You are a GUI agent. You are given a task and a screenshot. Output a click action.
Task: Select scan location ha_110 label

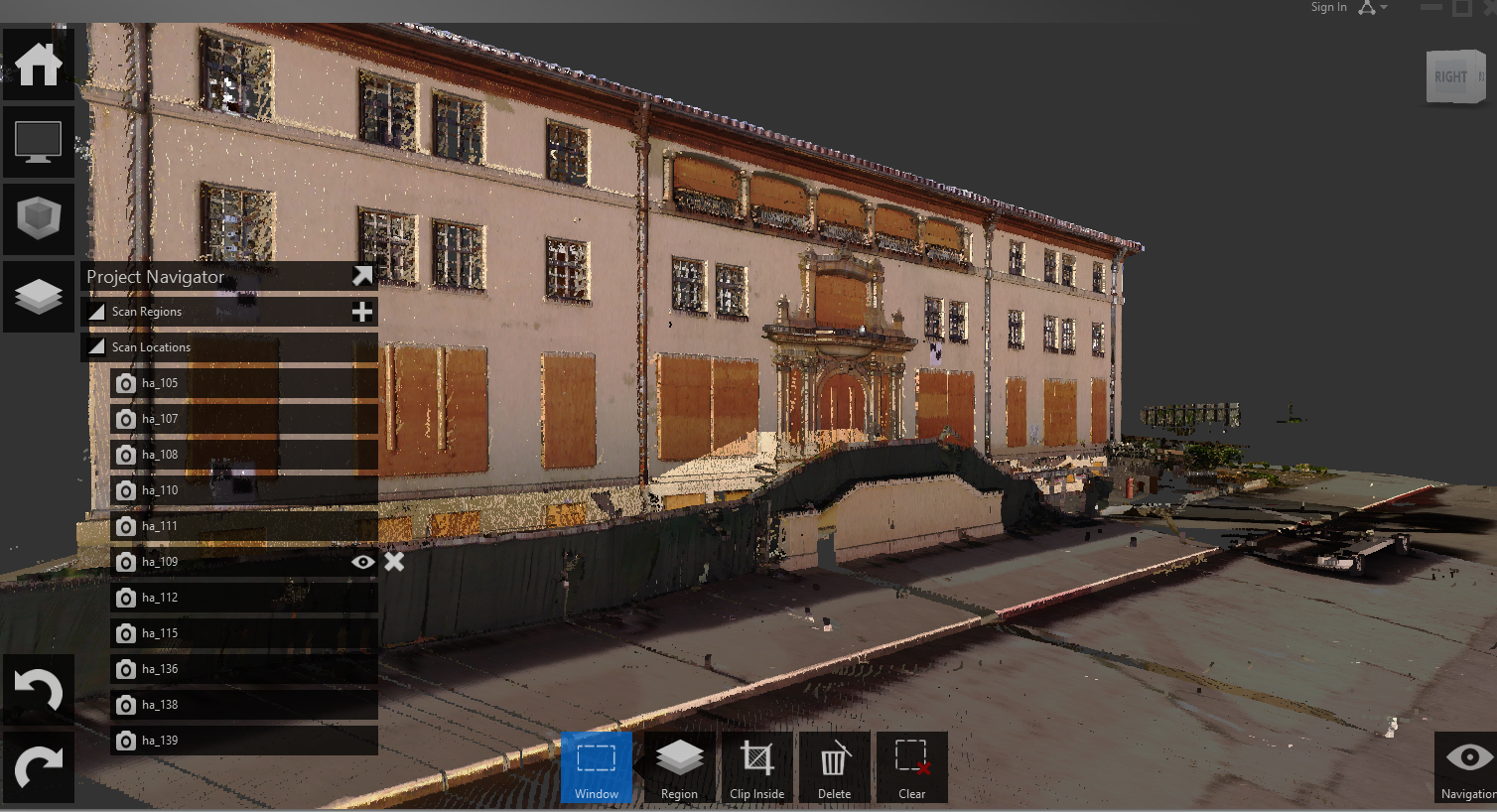(x=160, y=490)
